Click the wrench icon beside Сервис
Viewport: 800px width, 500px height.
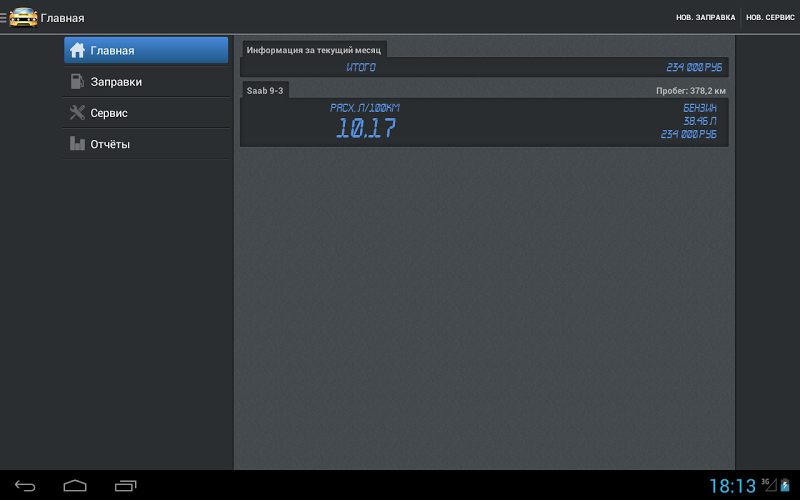point(77,112)
